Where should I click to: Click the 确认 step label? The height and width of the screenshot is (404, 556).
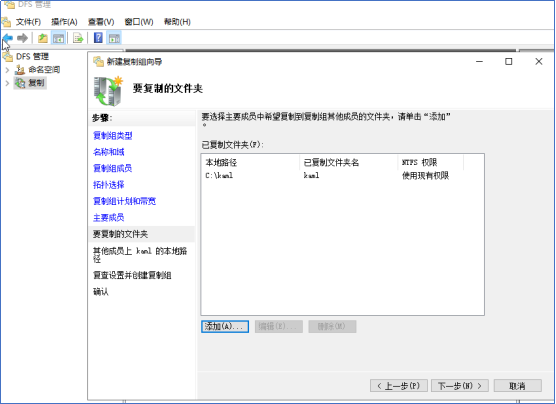(x=101, y=292)
